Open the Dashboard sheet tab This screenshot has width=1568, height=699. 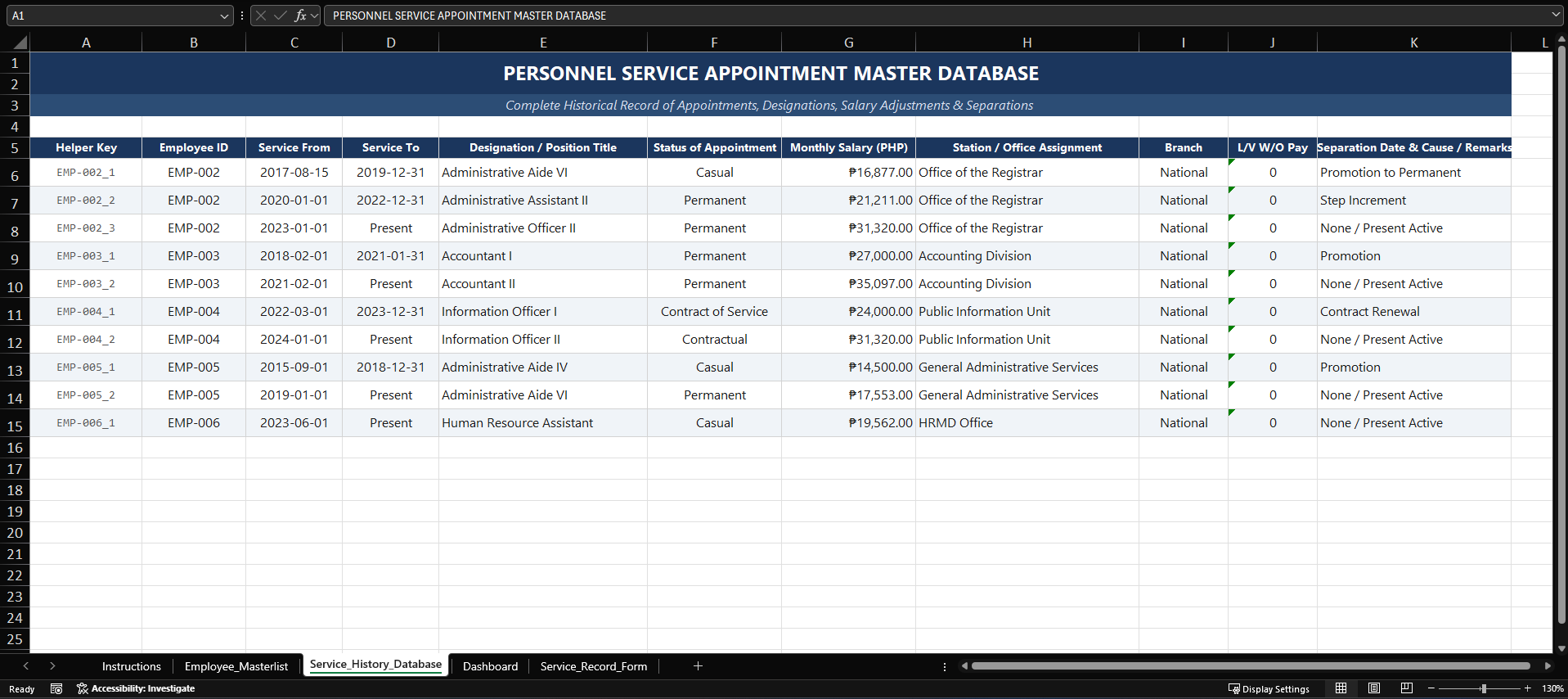click(x=491, y=666)
